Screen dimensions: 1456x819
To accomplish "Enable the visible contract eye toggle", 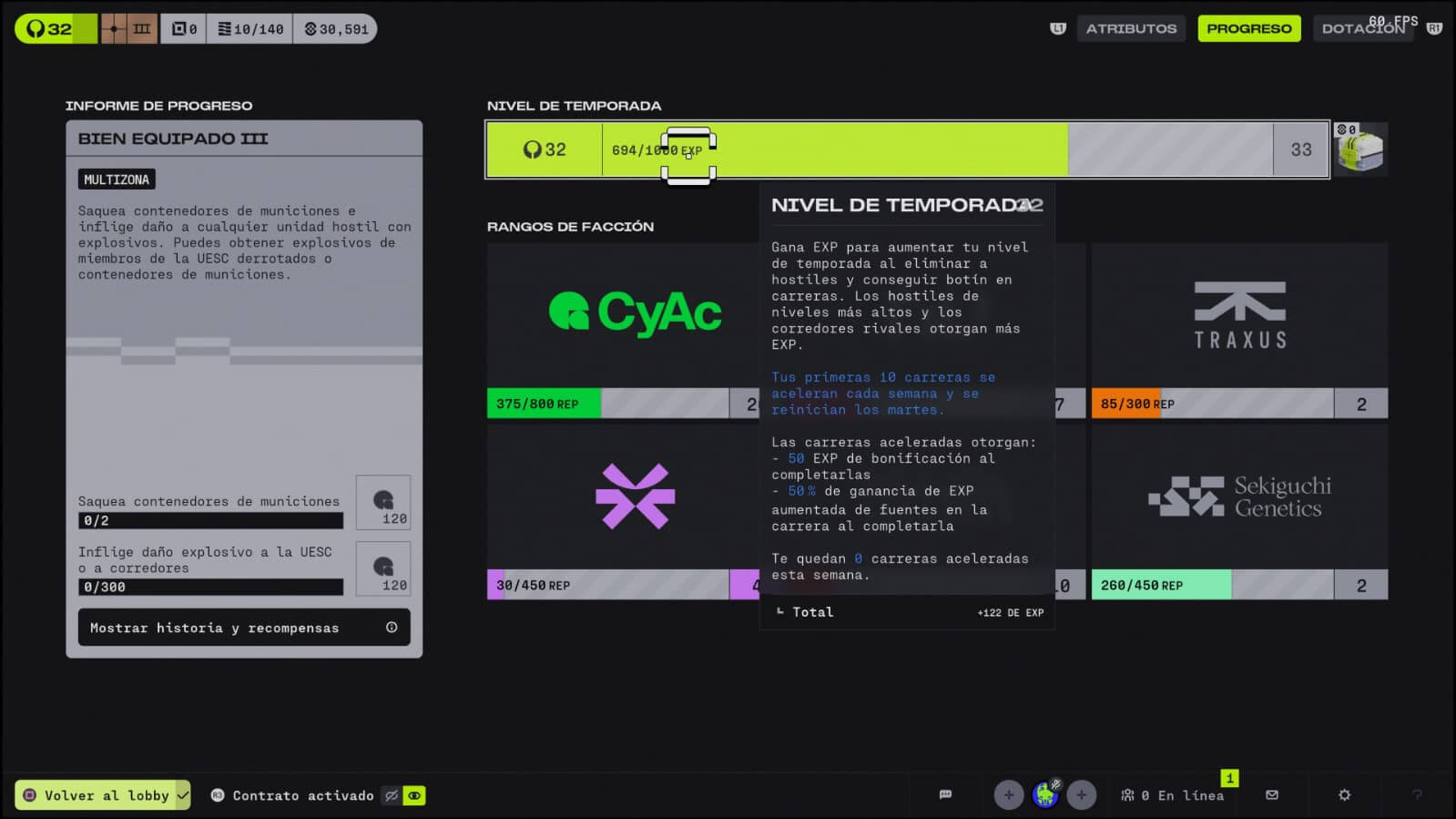I will tap(414, 795).
